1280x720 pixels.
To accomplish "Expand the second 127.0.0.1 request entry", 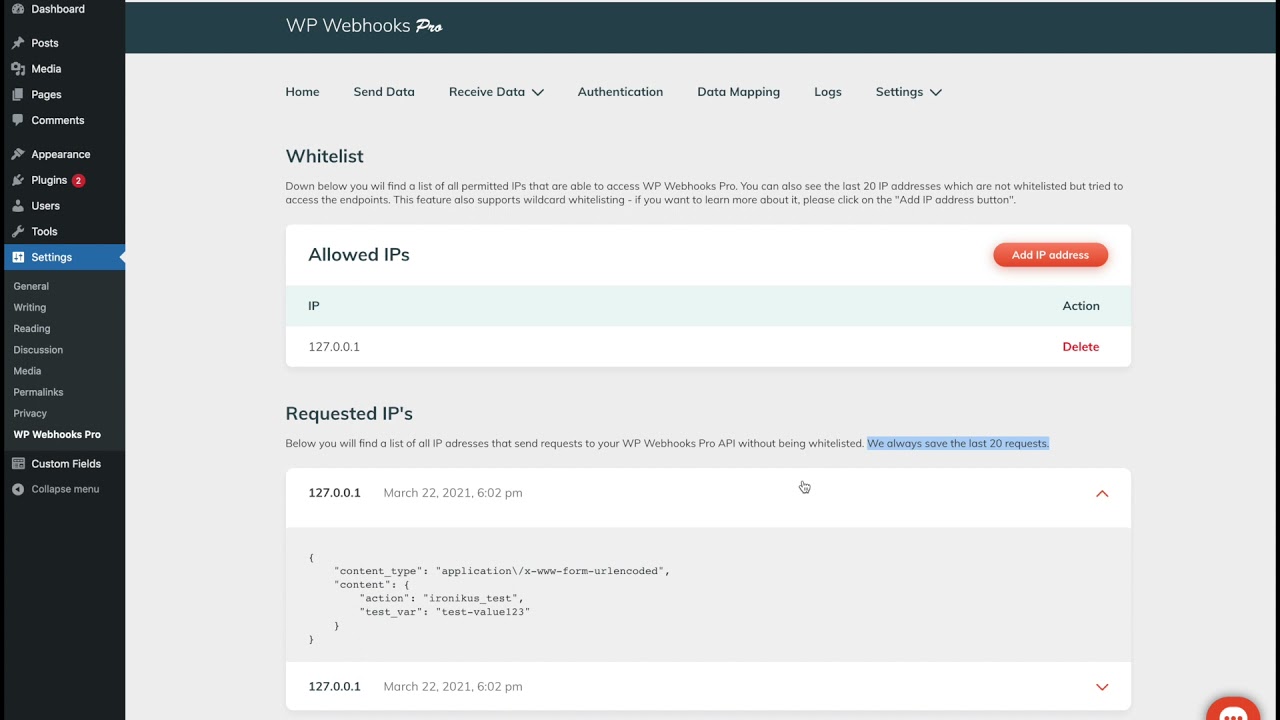I will click(1102, 687).
